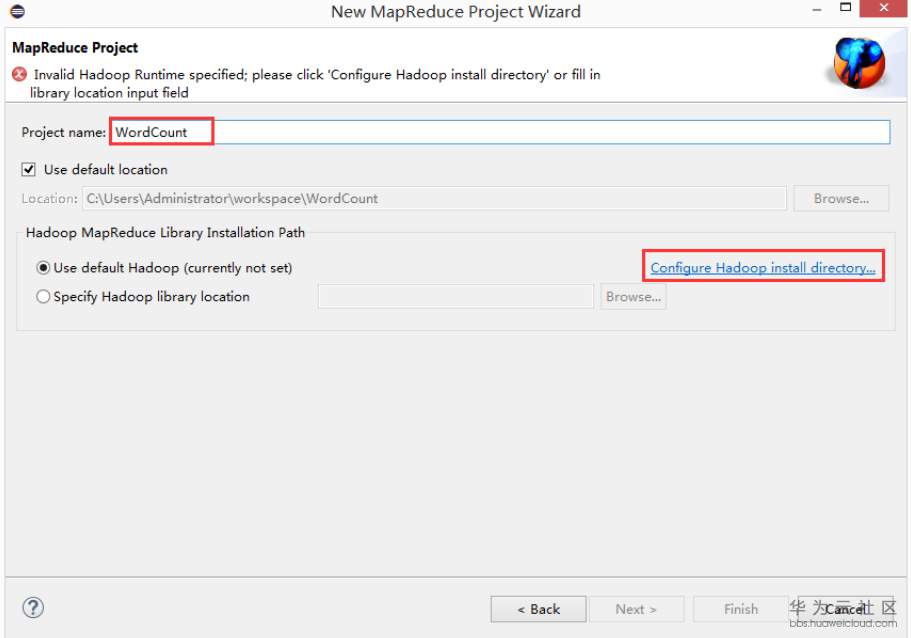Cancel the wizard dialog
This screenshot has height=638, width=911.
pyautogui.click(x=845, y=609)
